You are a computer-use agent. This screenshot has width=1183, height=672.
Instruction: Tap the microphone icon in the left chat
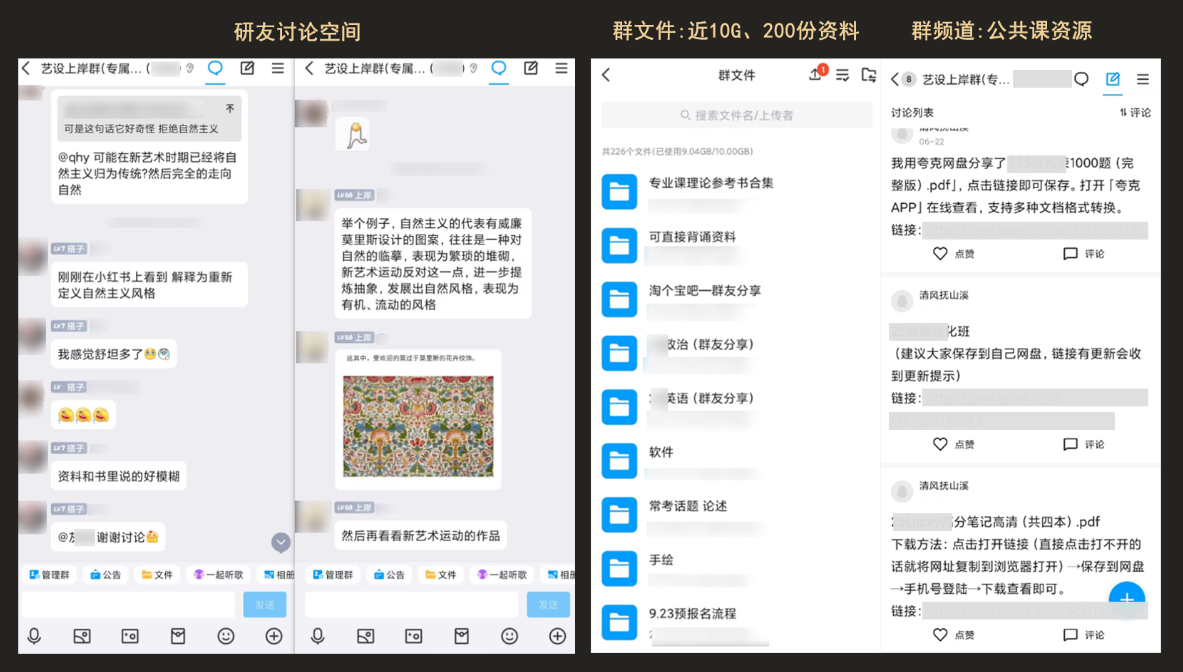click(x=34, y=637)
